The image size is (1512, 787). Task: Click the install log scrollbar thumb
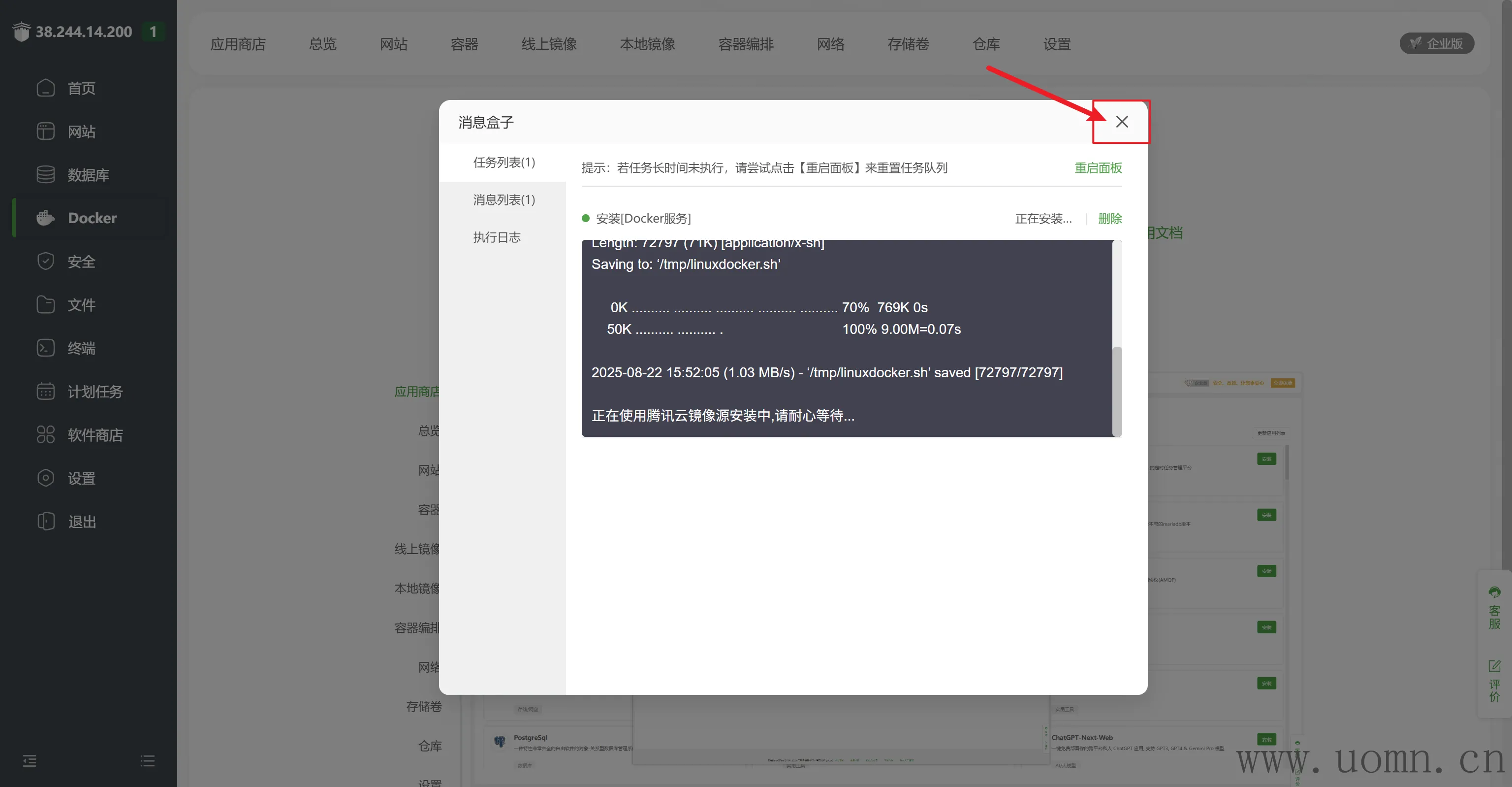point(1117,391)
